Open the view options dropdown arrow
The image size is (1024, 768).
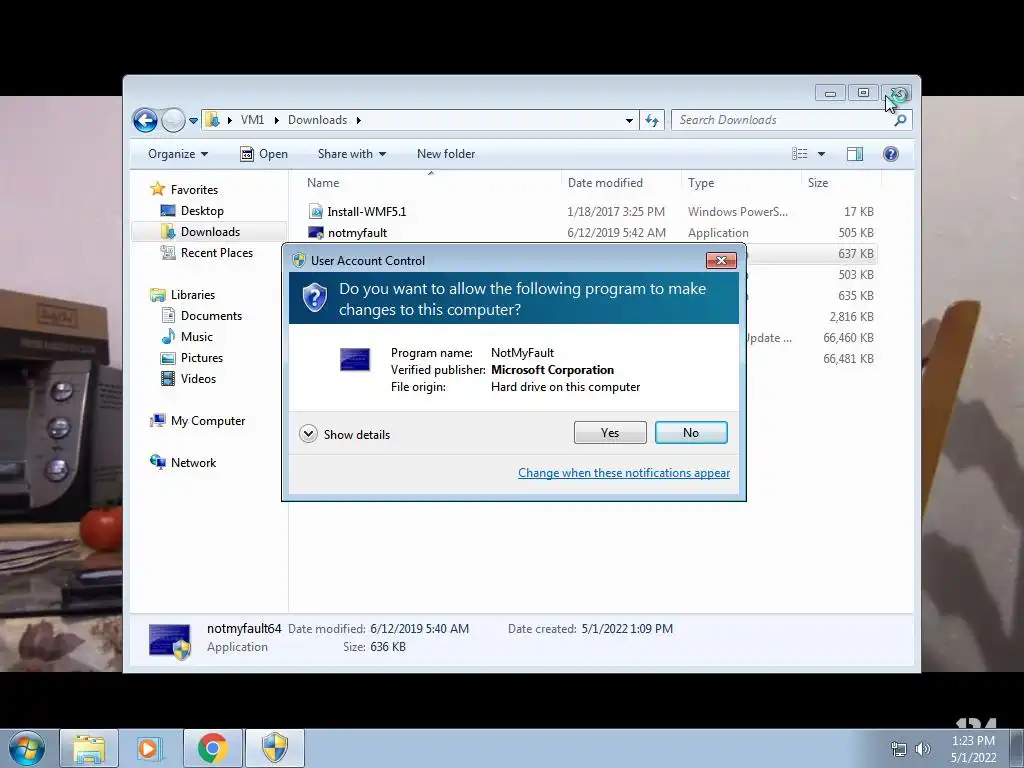coord(822,154)
